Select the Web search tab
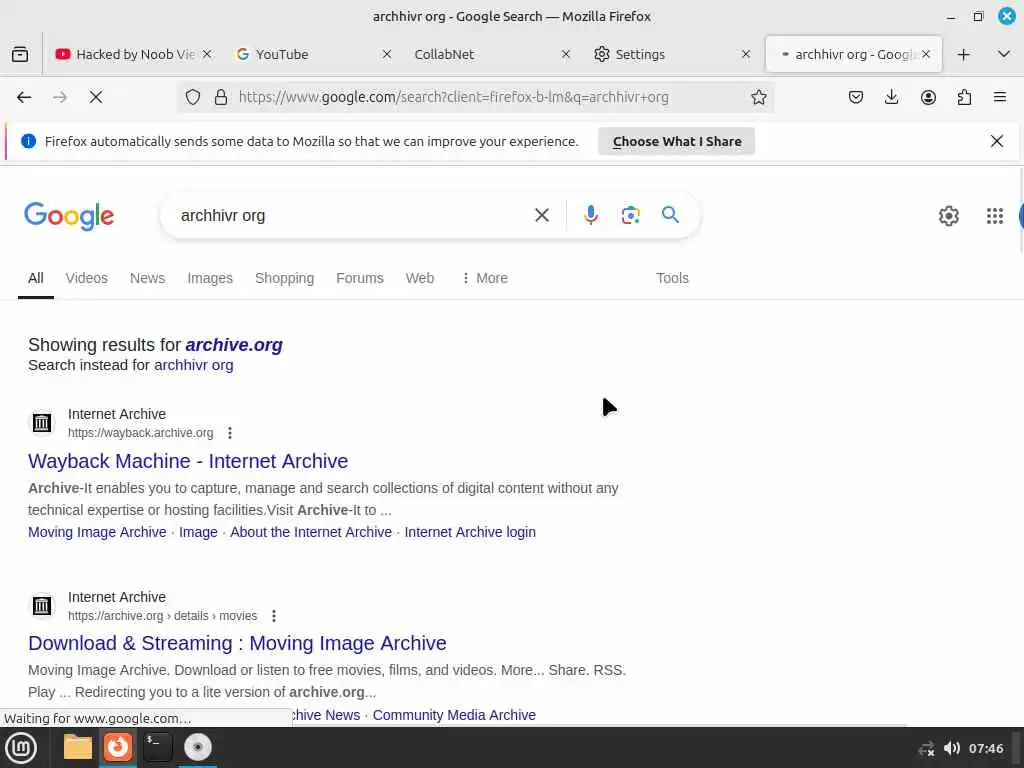 (x=419, y=278)
